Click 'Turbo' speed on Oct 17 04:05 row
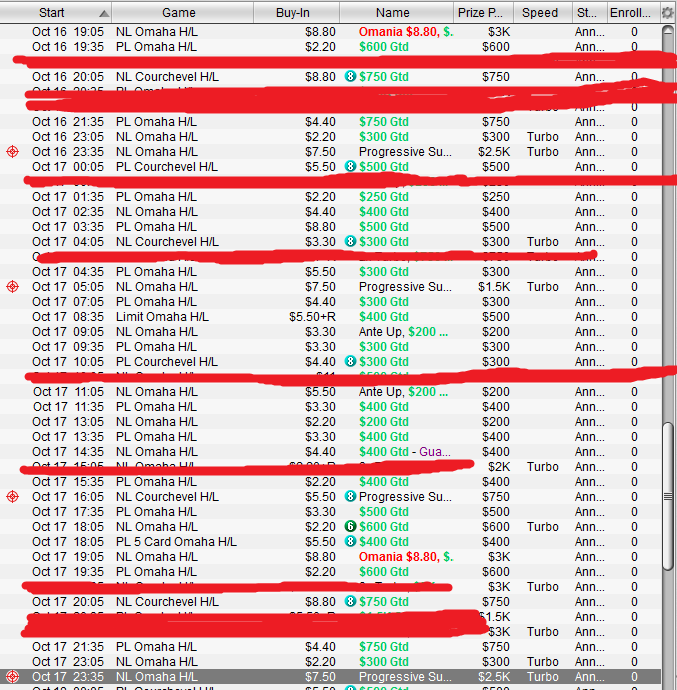 click(543, 242)
